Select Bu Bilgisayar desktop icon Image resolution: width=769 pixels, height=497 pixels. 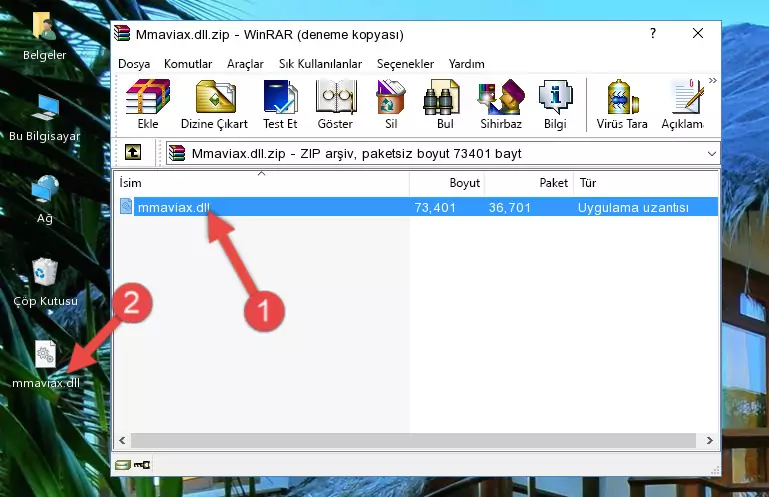(45, 119)
